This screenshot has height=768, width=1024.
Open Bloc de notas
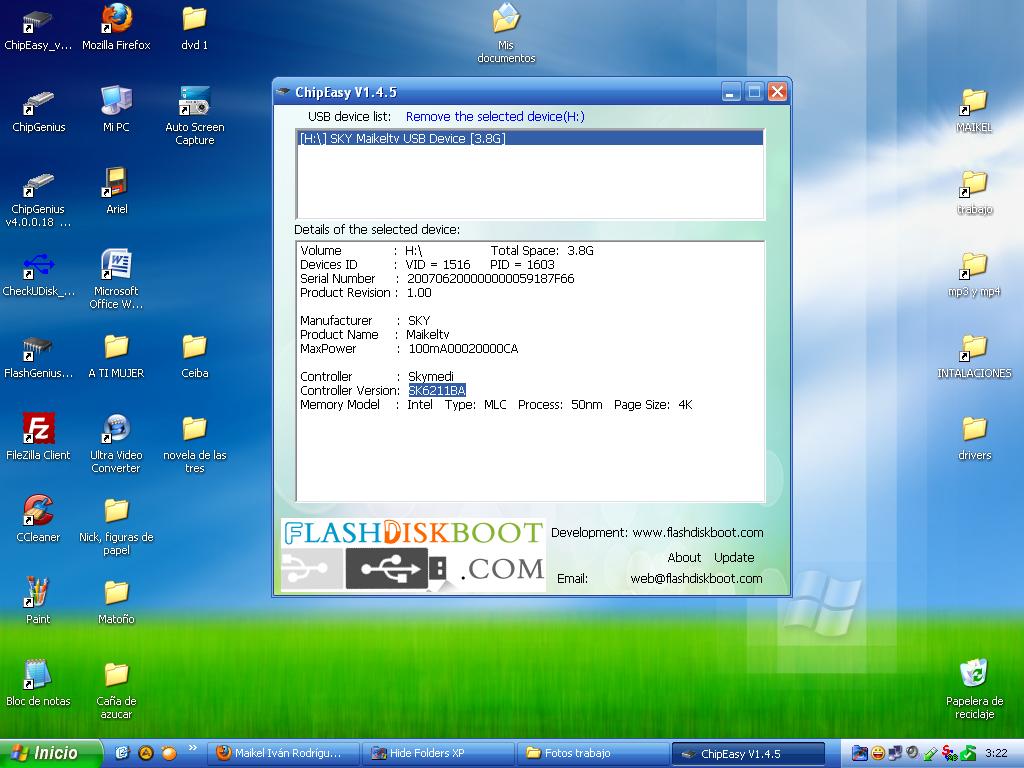pos(37,672)
